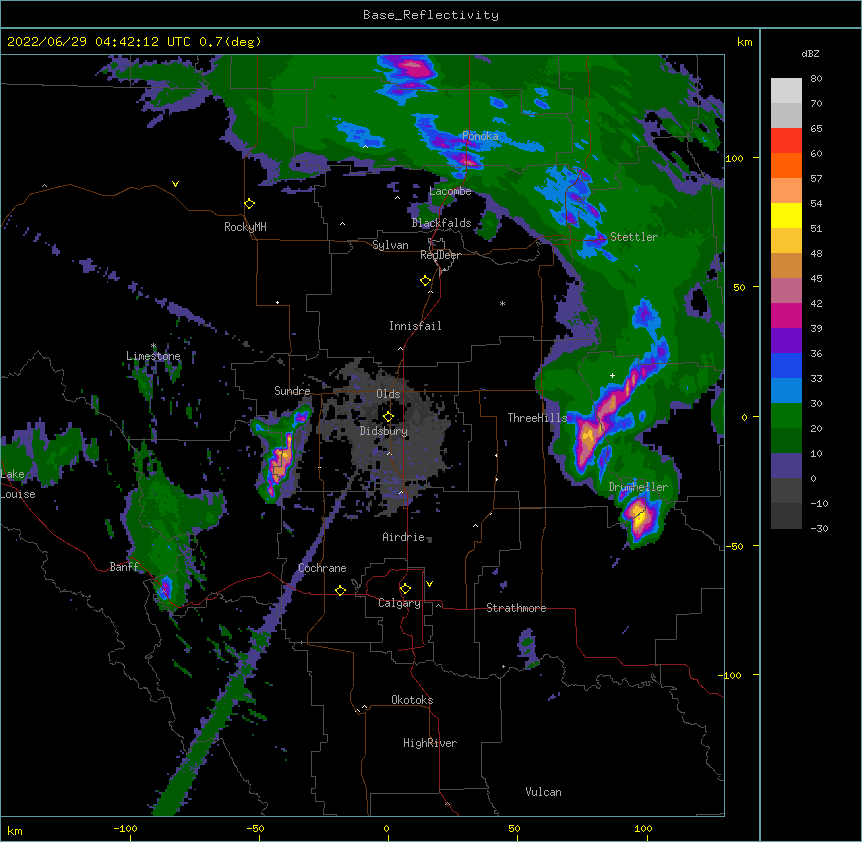Click the dBZ legend heading

pos(810,54)
